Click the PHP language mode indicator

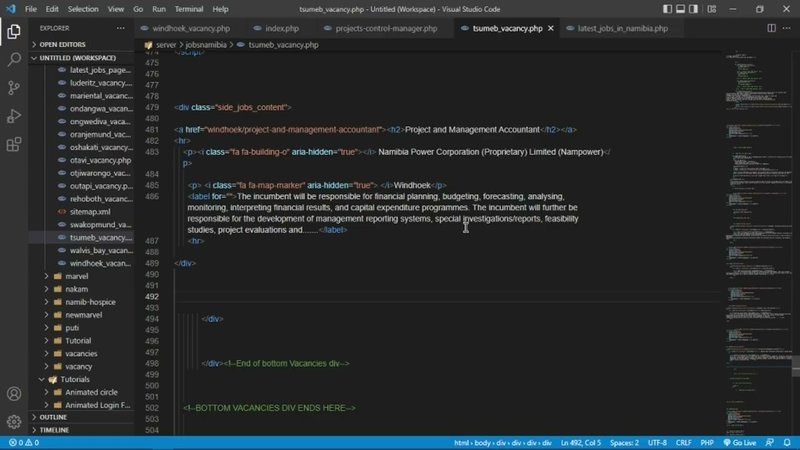coord(709,442)
